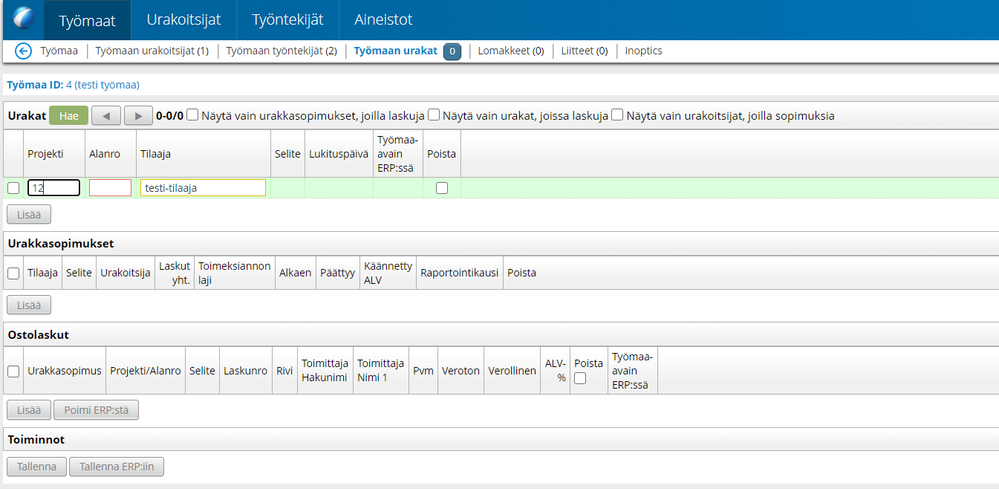
Task: Click Projekti/Alanro column header
Action: pos(146,371)
